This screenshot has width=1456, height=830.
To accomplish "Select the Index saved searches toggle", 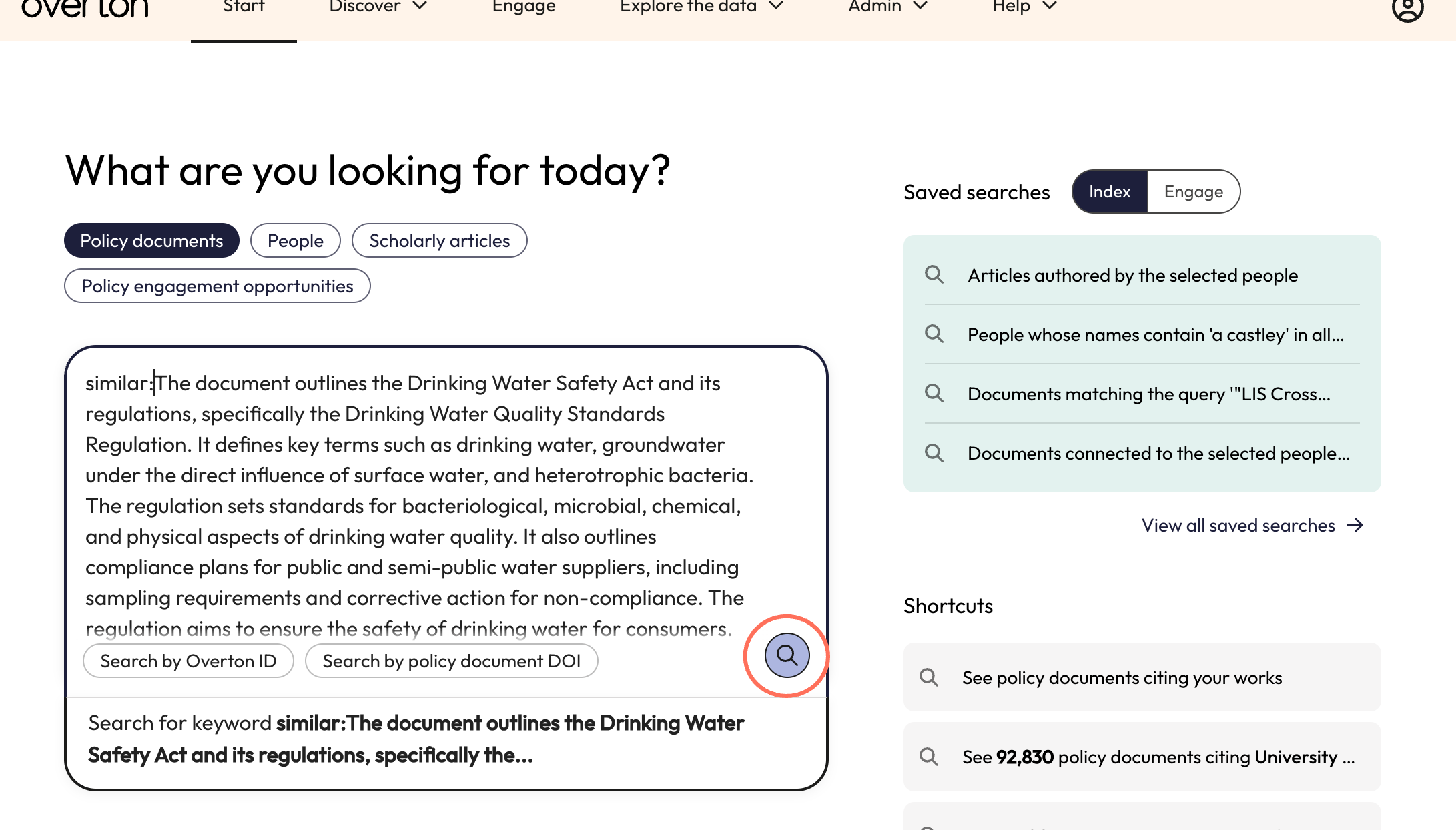I will pos(1110,192).
